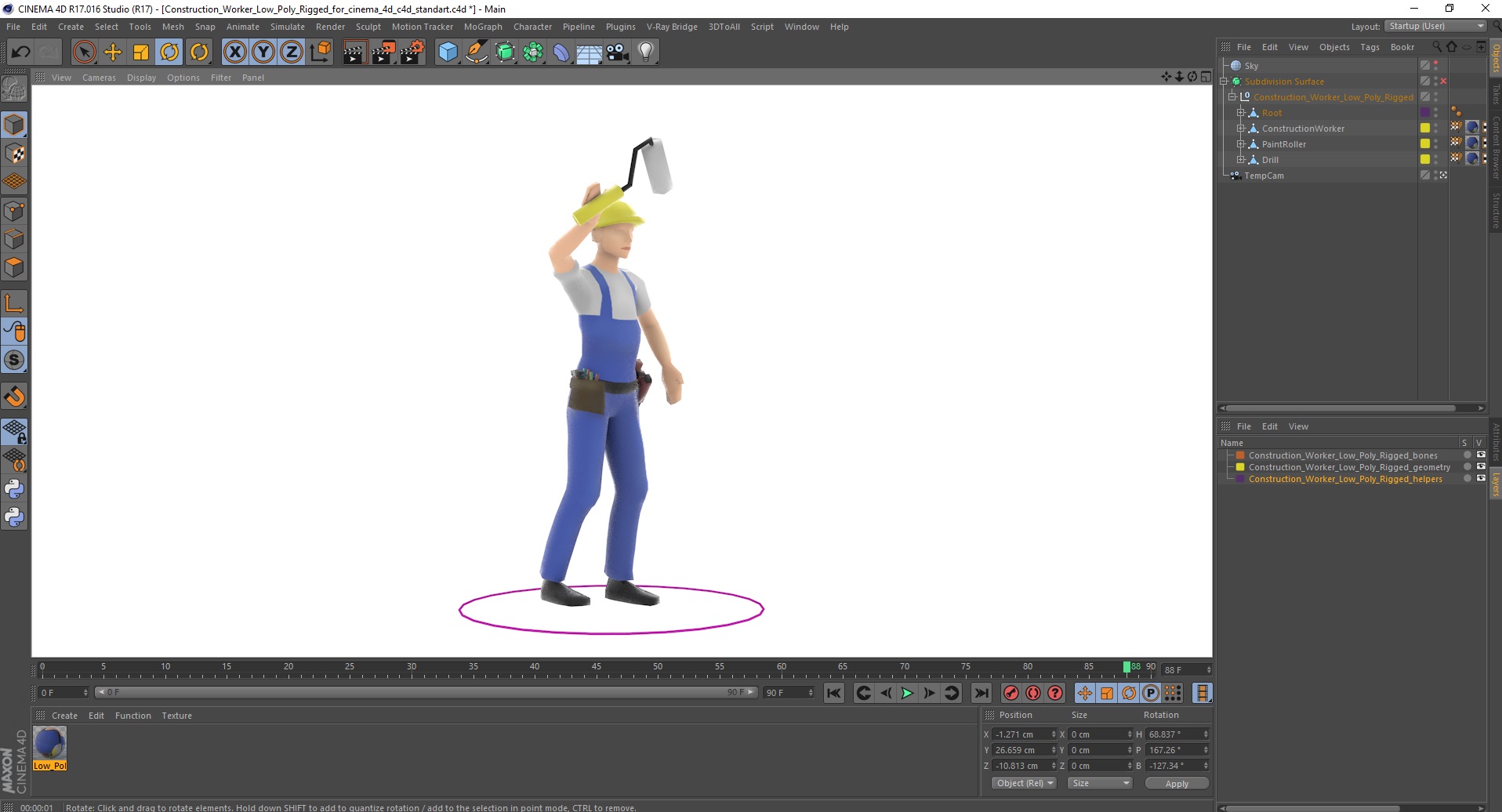This screenshot has height=812, width=1502.
Task: Add a Cube primitive object
Action: (x=448, y=53)
